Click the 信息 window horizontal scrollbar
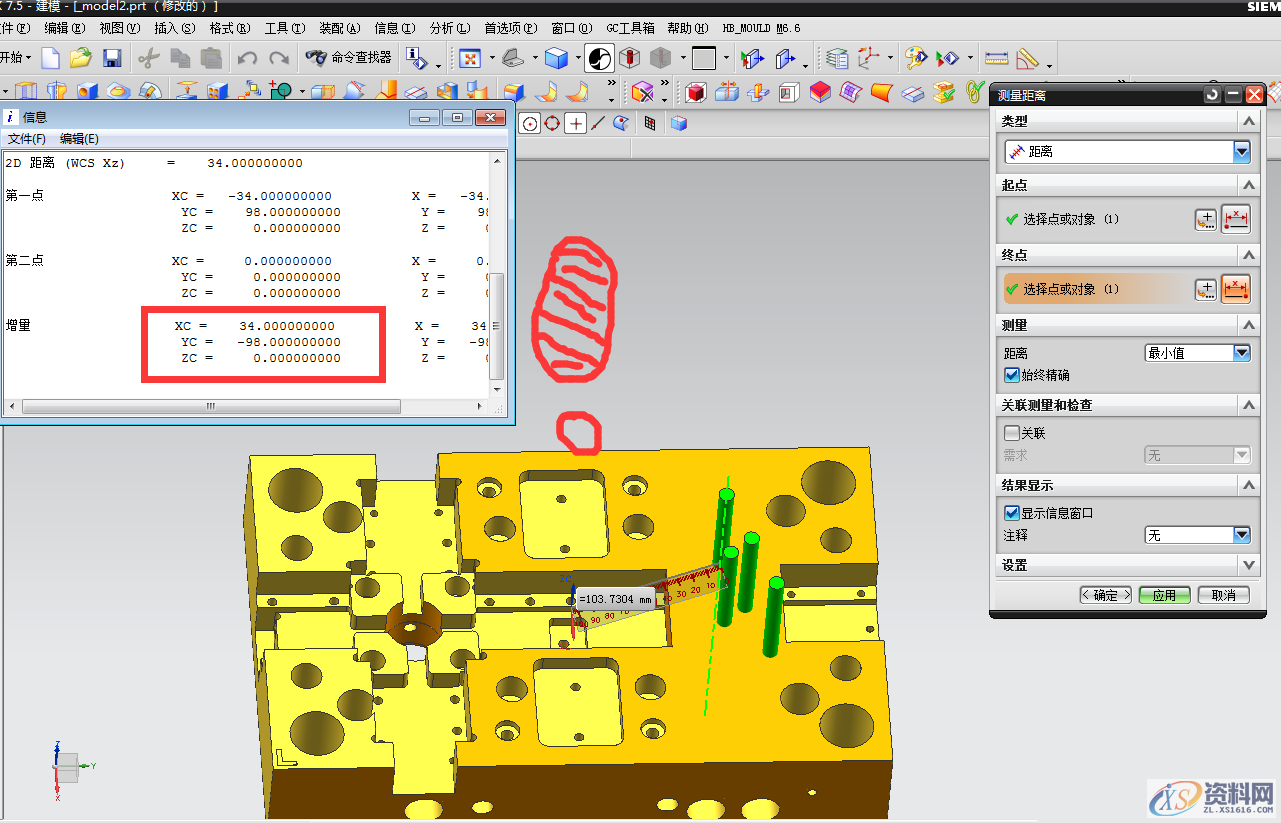 (x=210, y=407)
